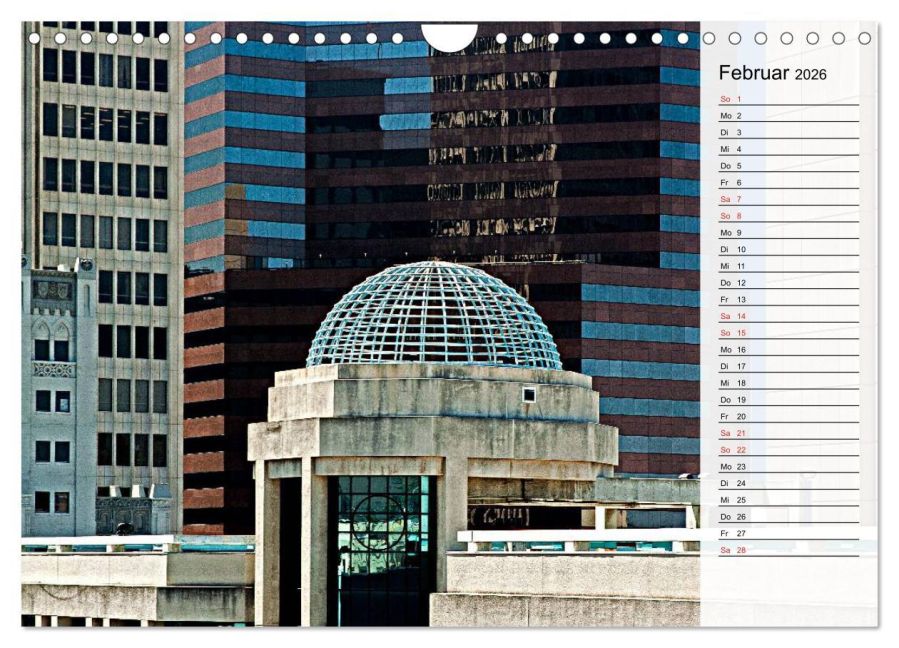Select the So 22 calendar row

coord(789,450)
